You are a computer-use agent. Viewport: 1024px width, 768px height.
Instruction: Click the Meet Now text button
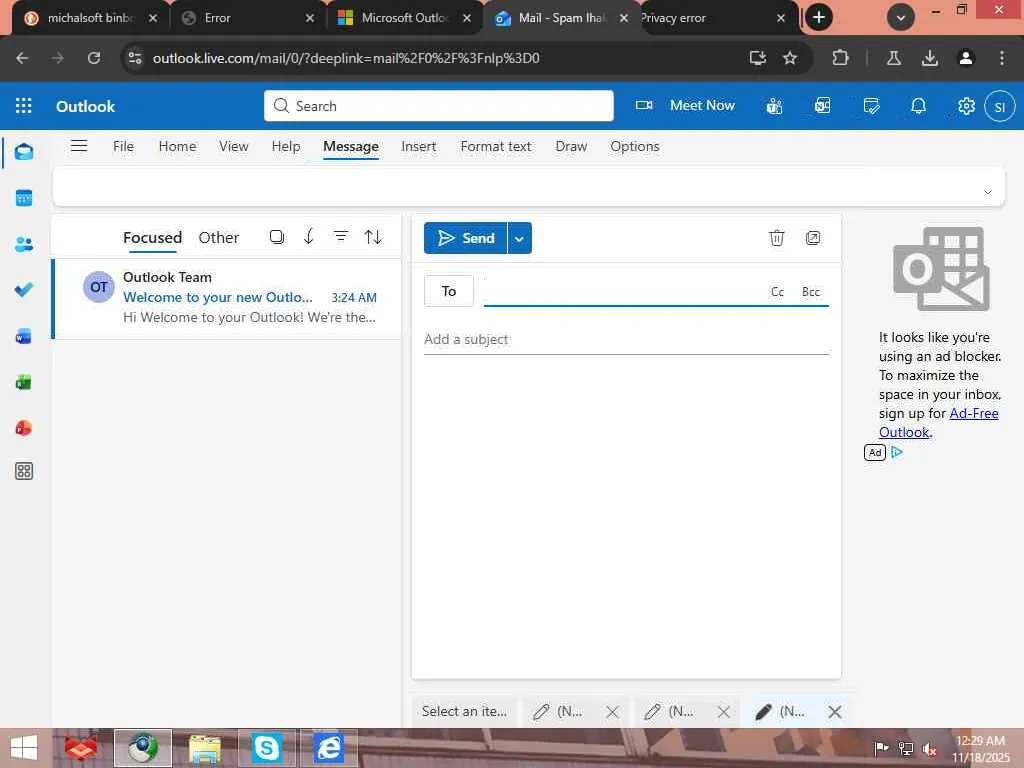click(x=702, y=105)
